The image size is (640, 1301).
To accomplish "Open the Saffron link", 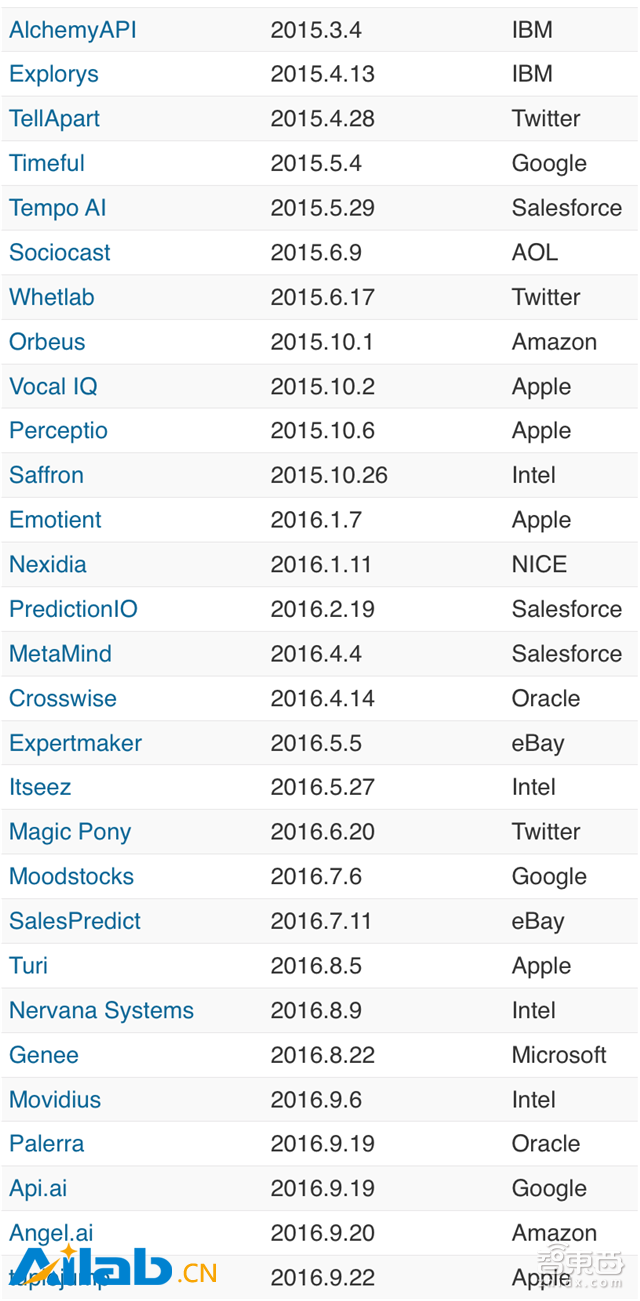I will pos(46,475).
